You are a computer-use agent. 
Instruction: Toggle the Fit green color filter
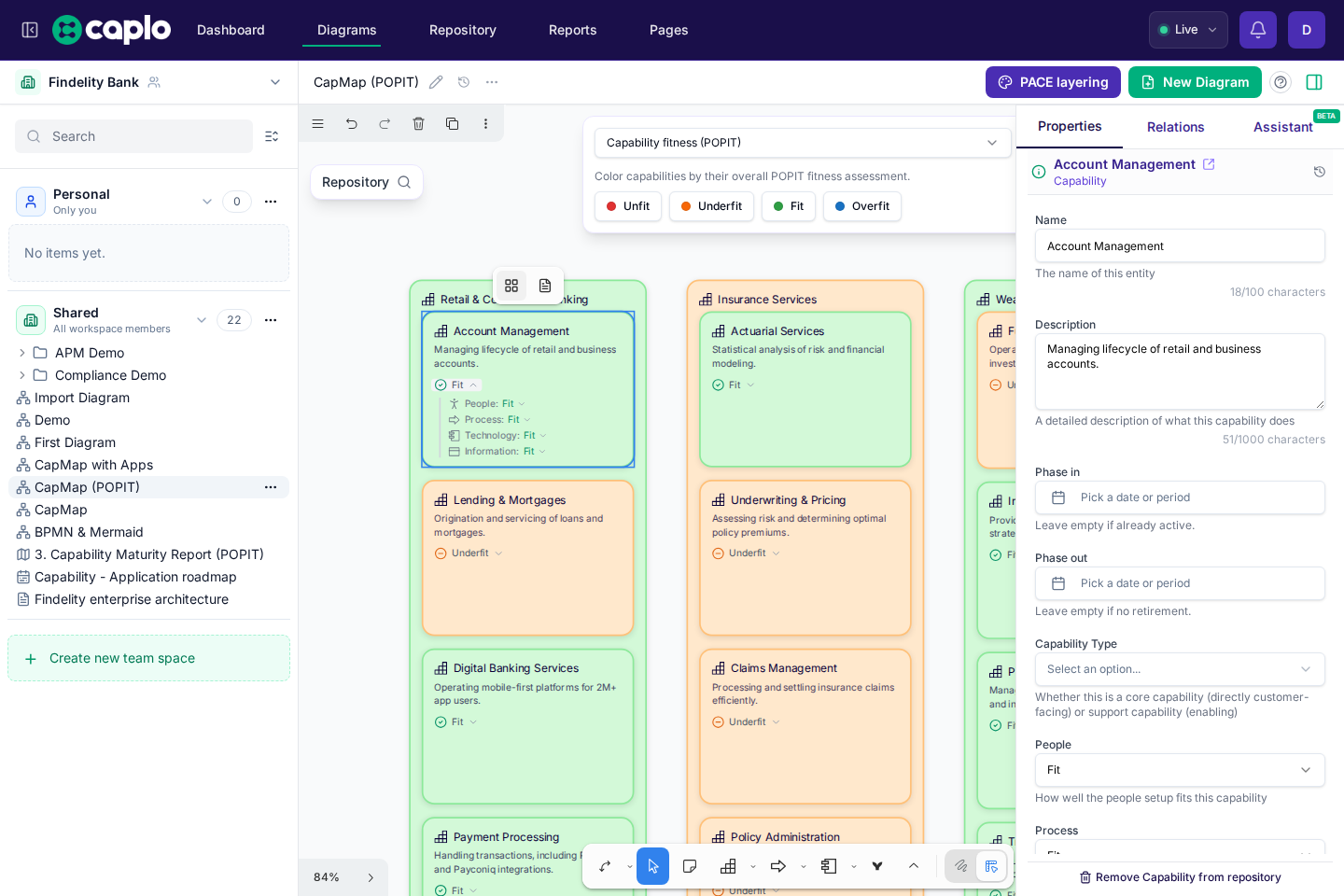pyautogui.click(x=789, y=206)
